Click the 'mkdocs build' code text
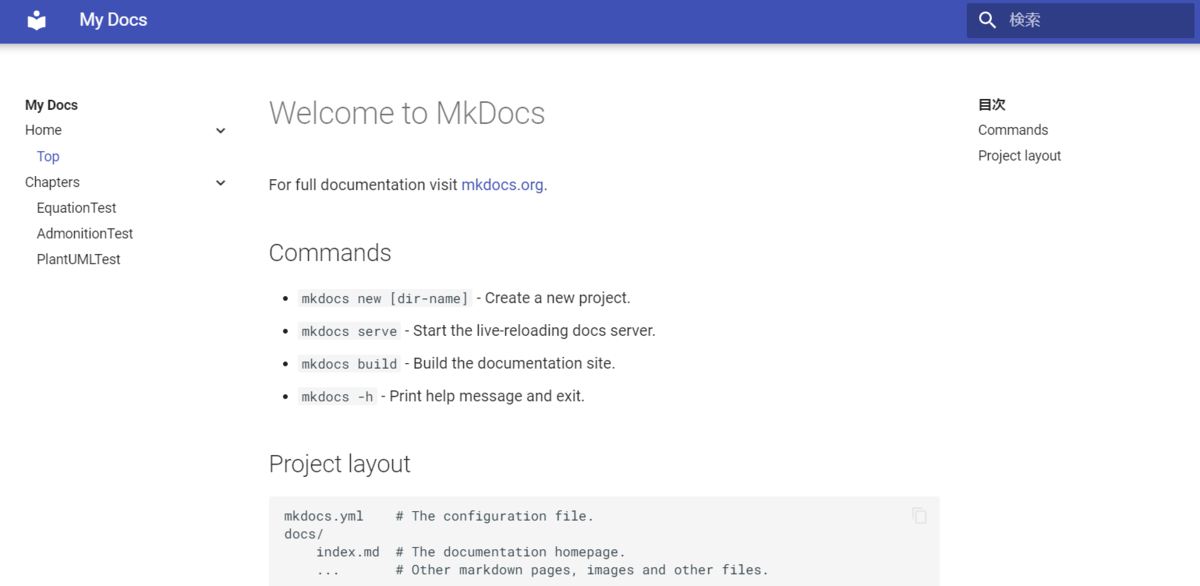Viewport: 1200px width, 586px height. click(349, 364)
